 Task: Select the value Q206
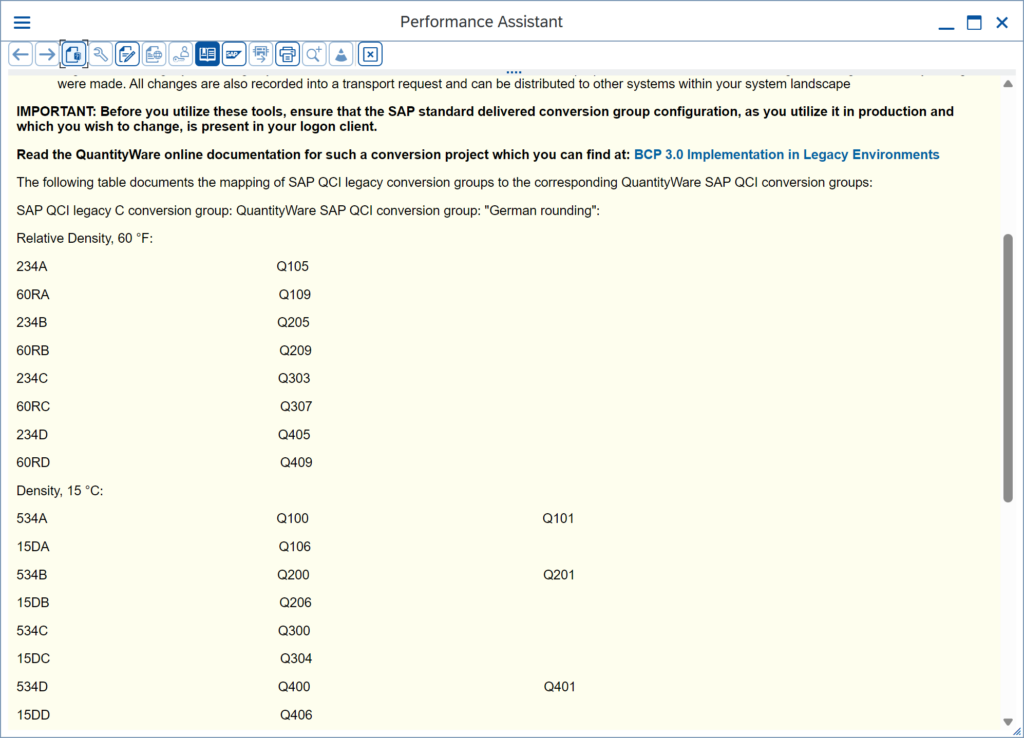tap(295, 603)
